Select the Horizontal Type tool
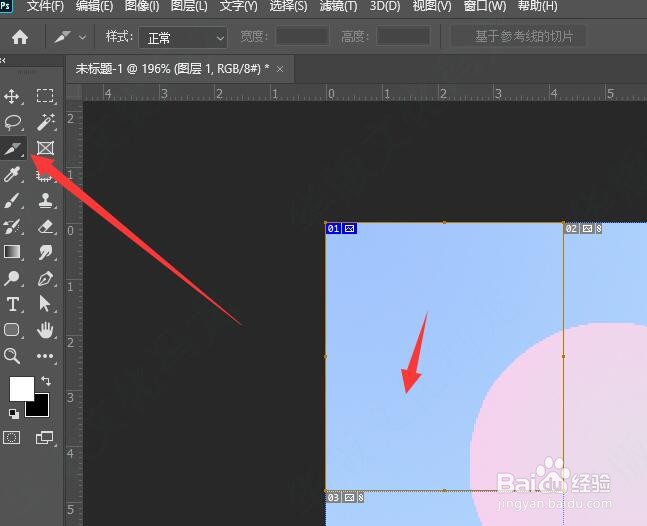The height and width of the screenshot is (526, 647). (12, 304)
